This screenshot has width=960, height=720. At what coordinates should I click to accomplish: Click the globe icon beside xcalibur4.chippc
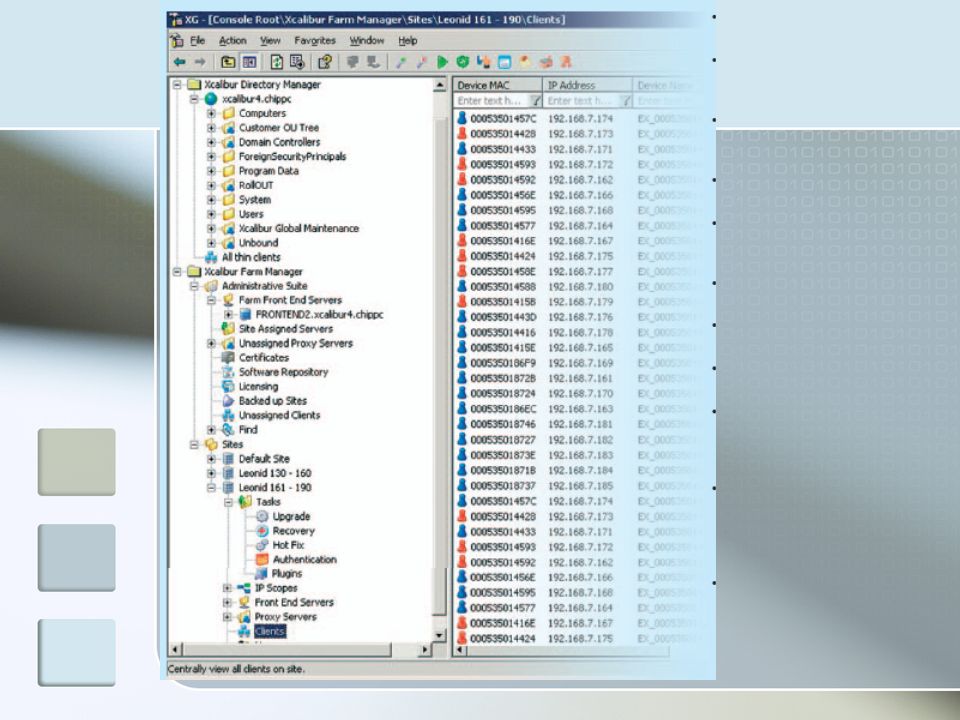pos(211,99)
